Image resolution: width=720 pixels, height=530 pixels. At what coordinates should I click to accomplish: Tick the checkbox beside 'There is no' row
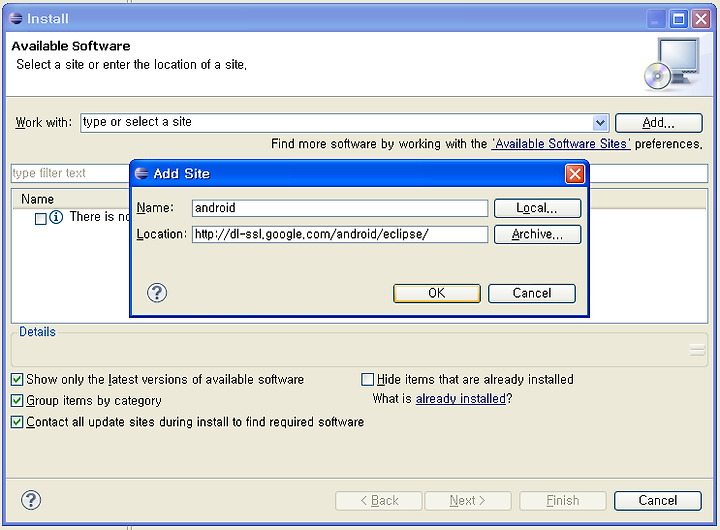41,219
